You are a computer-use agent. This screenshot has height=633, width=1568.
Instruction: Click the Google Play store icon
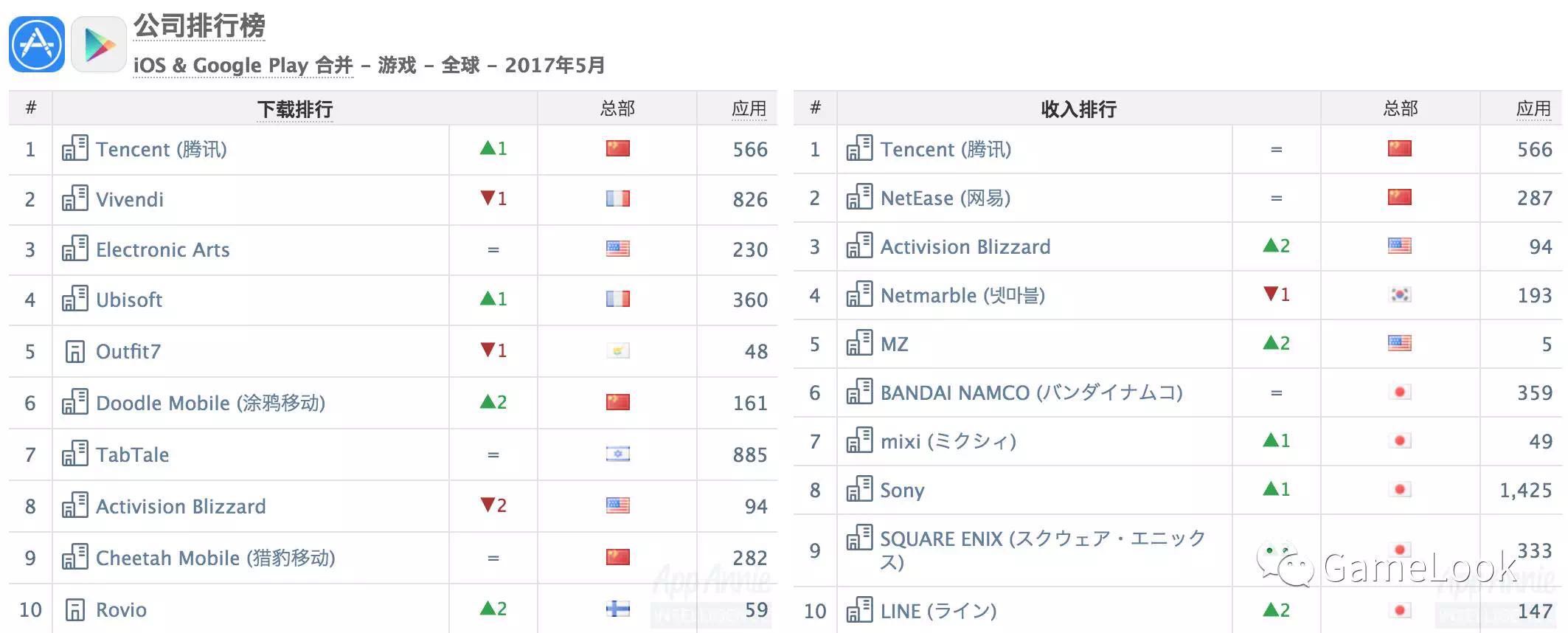point(100,44)
